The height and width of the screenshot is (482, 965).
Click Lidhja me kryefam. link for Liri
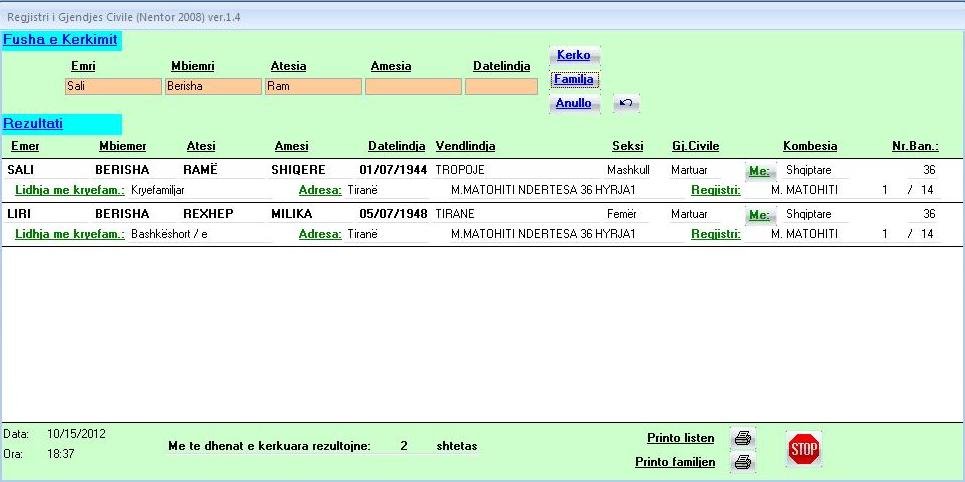(70, 234)
